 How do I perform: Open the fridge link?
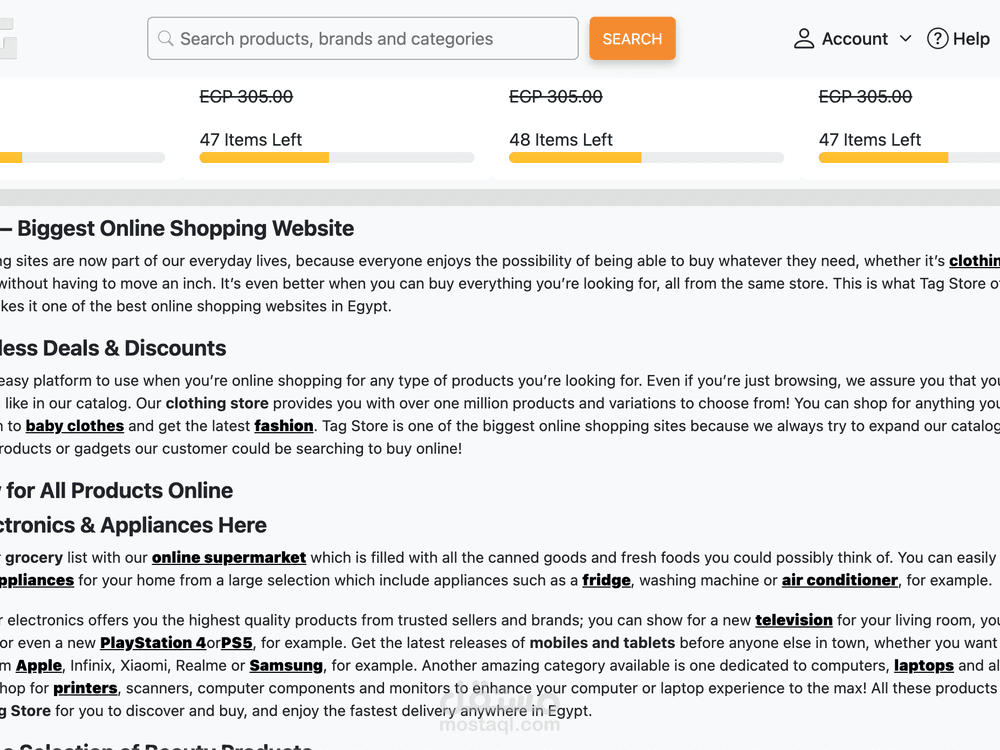click(607, 580)
